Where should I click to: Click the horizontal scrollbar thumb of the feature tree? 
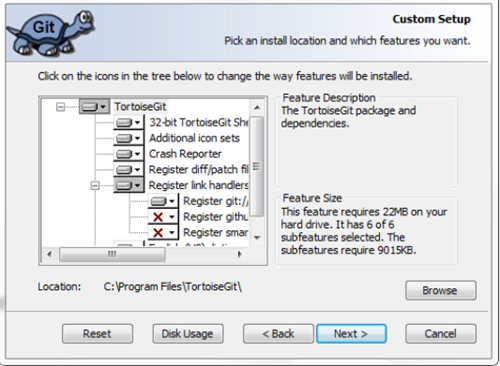point(112,254)
